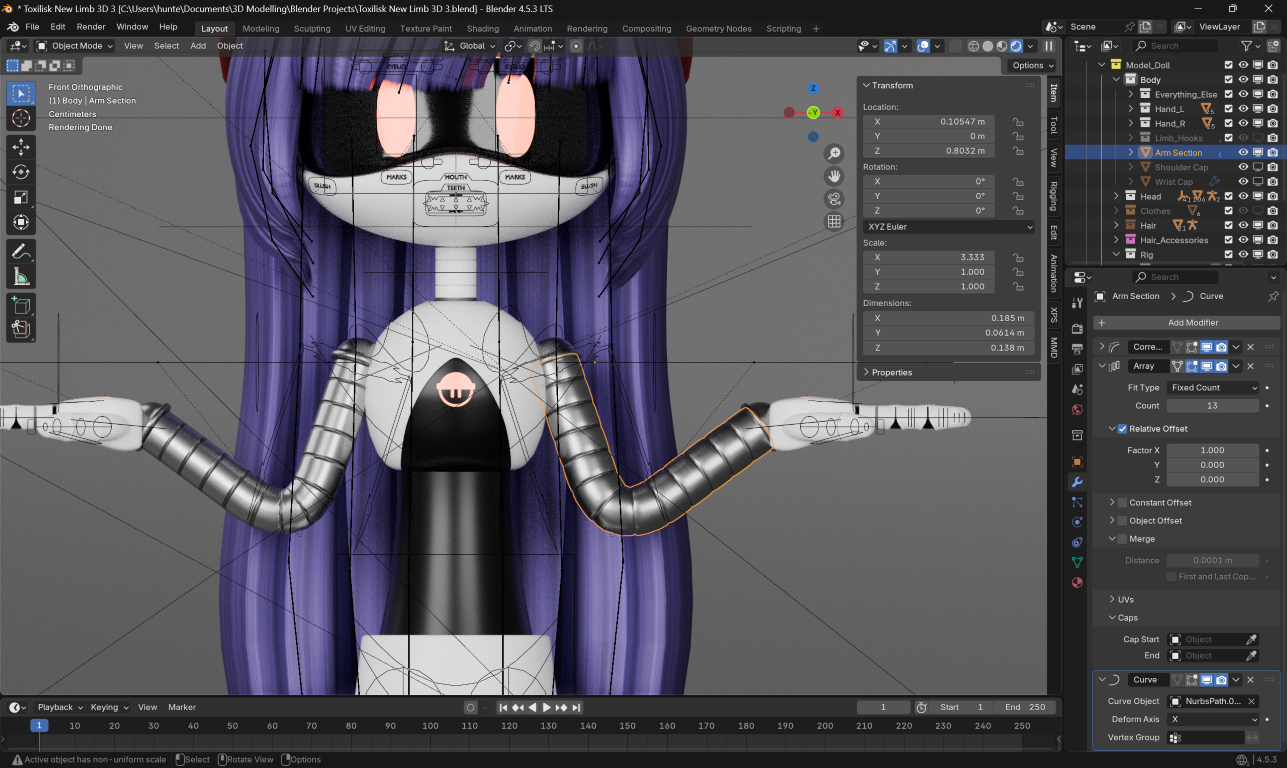Image resolution: width=1287 pixels, height=768 pixels.
Task: Pin the properties editor context
Action: (1273, 296)
